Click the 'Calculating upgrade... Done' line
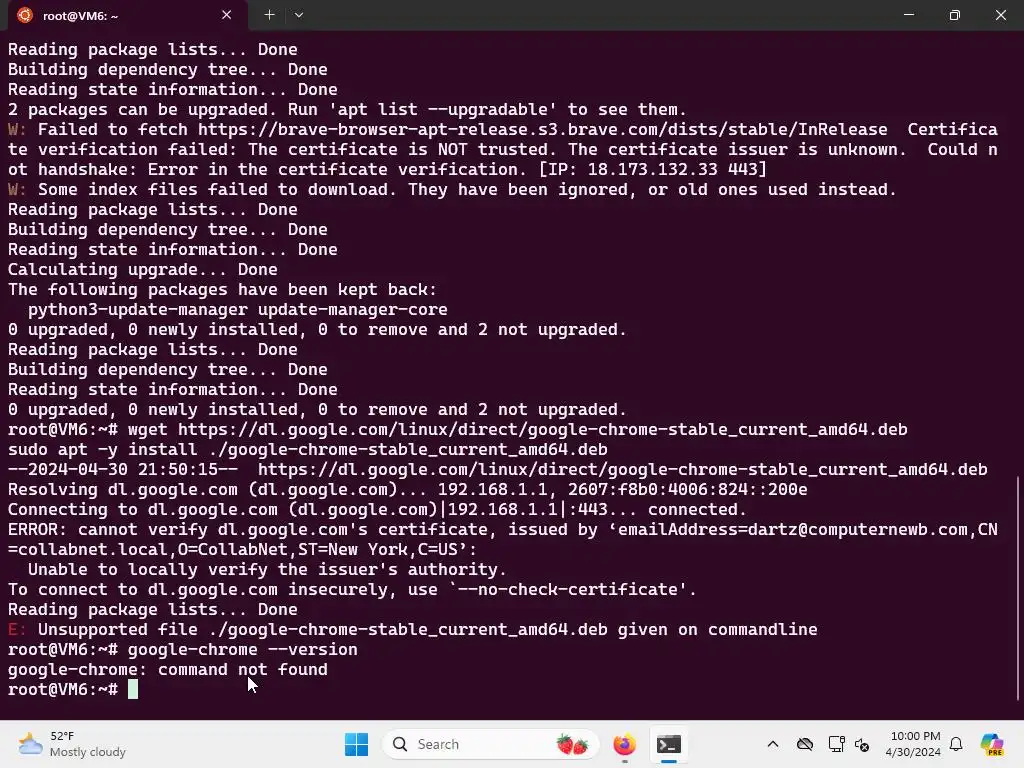Image resolution: width=1024 pixels, height=768 pixels. coord(142,269)
